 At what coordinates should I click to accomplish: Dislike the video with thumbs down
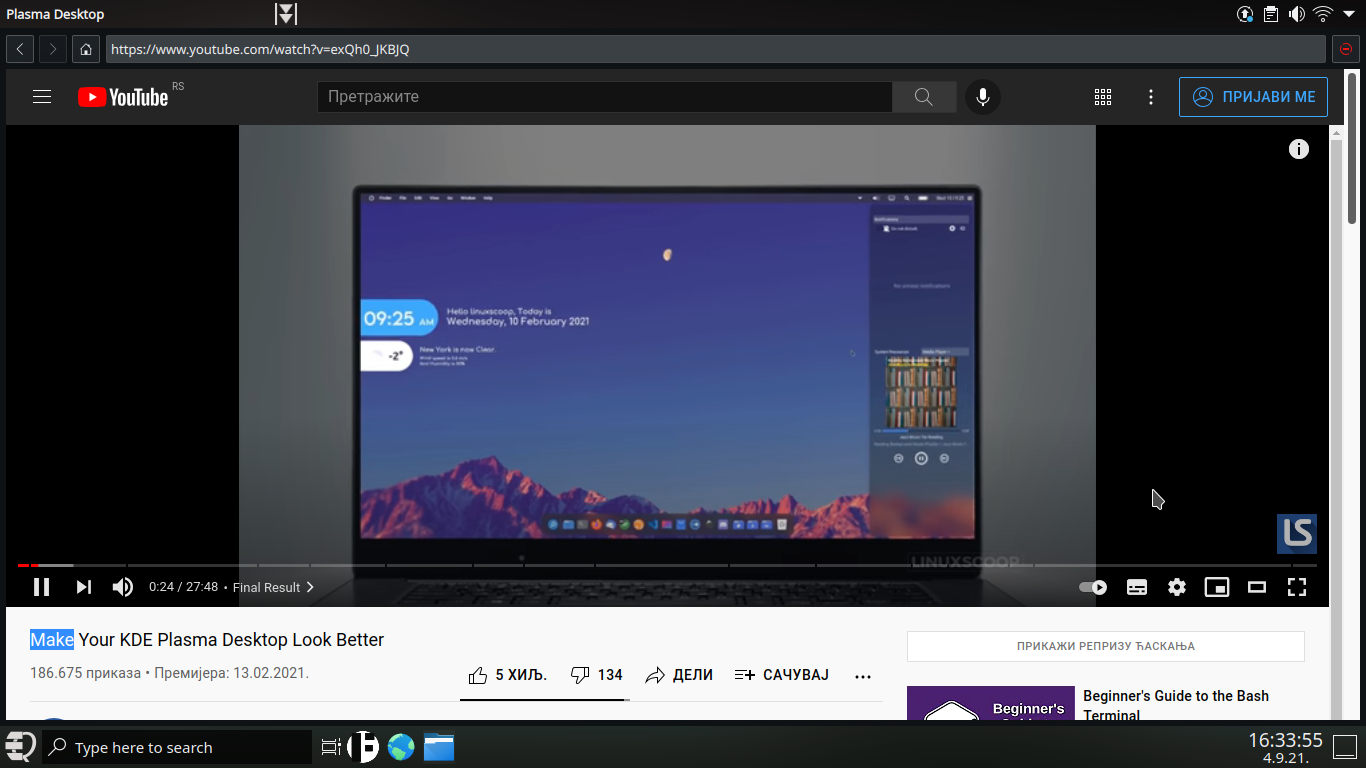[x=597, y=675]
